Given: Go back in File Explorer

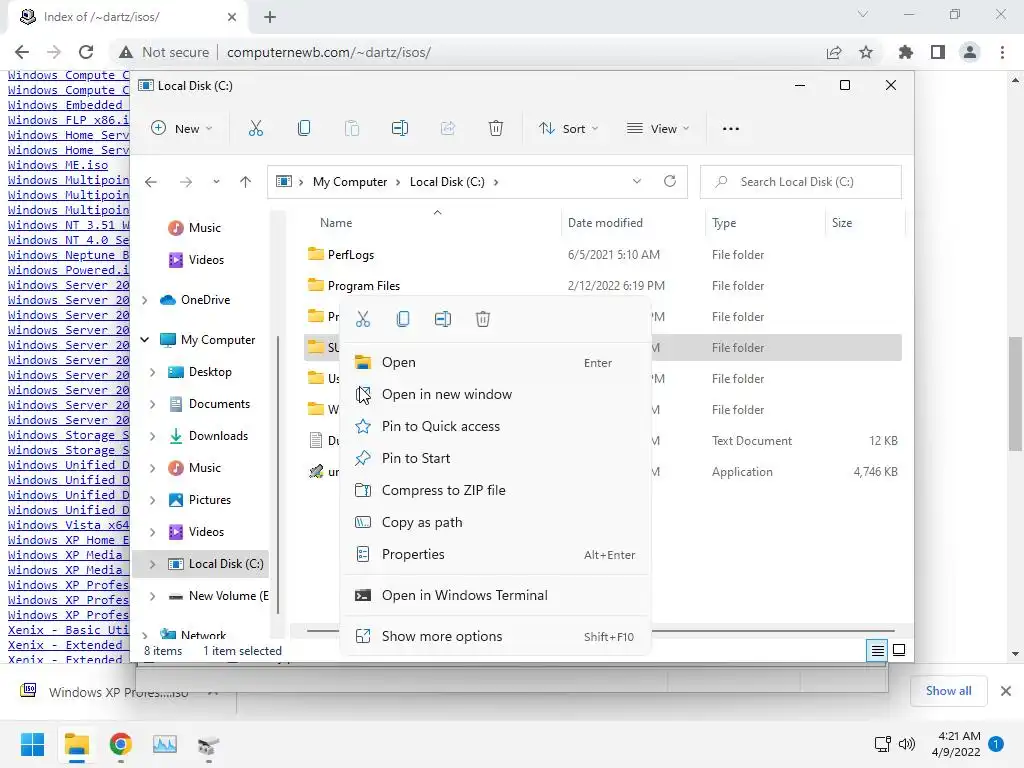Looking at the screenshot, I should pyautogui.click(x=151, y=182).
